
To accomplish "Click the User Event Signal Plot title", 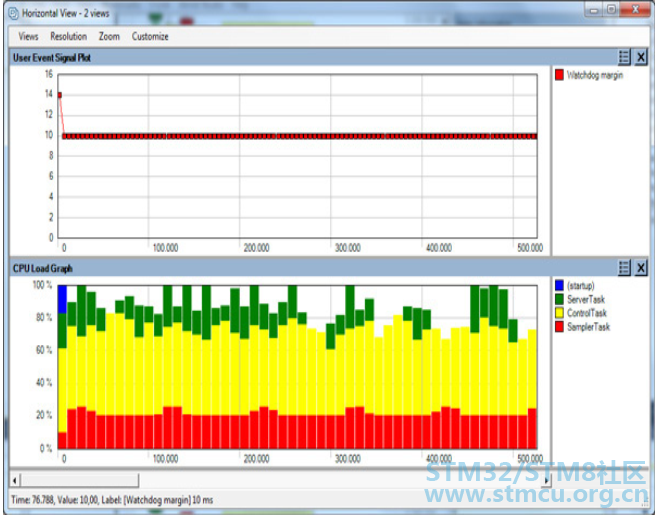I will pyautogui.click(x=52, y=58).
